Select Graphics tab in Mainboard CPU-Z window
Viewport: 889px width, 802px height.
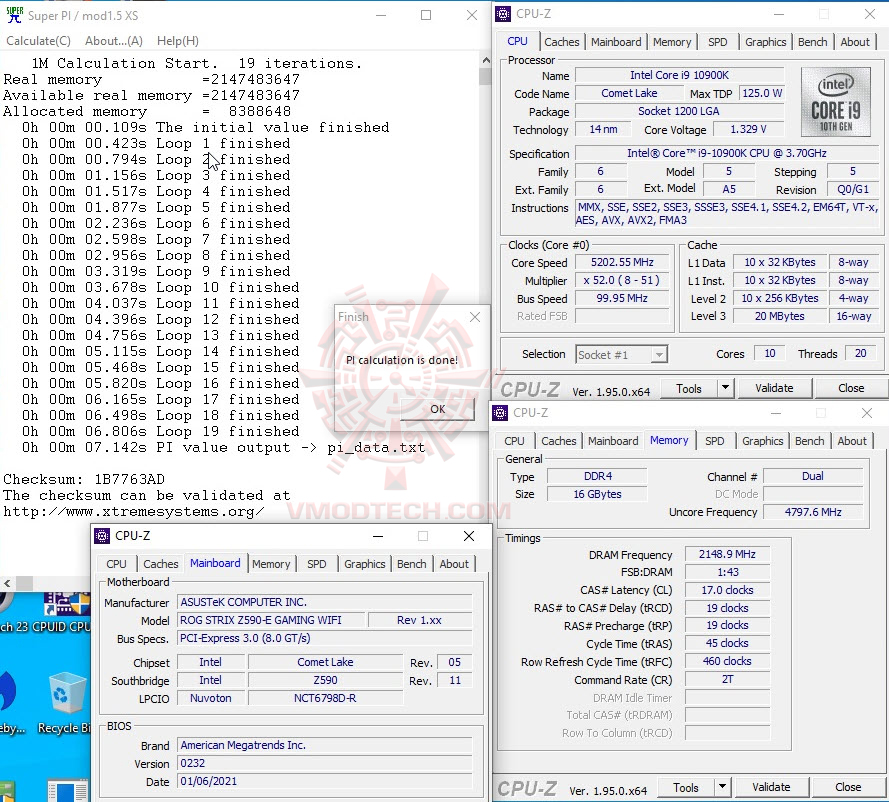point(365,564)
